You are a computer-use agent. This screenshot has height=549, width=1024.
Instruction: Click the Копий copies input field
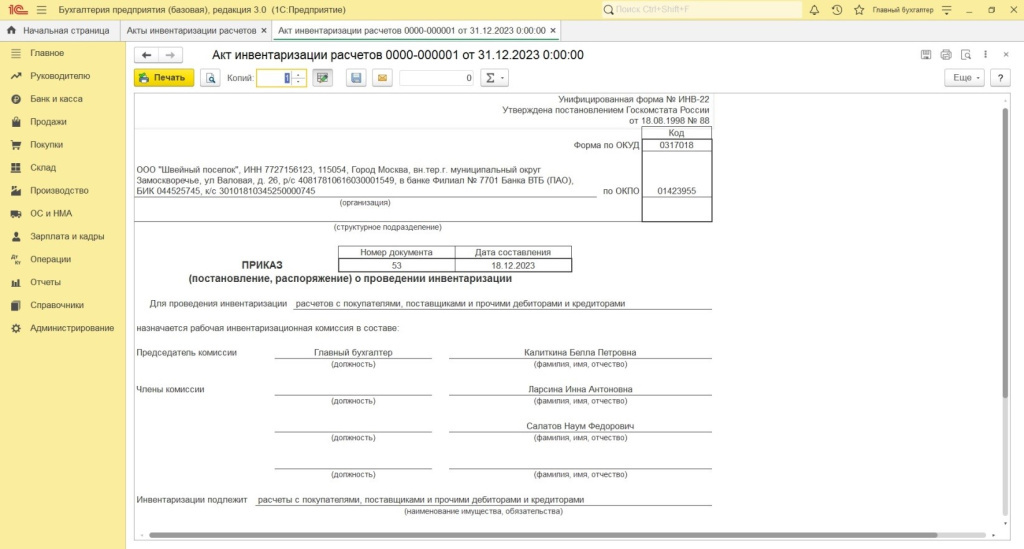(274, 78)
